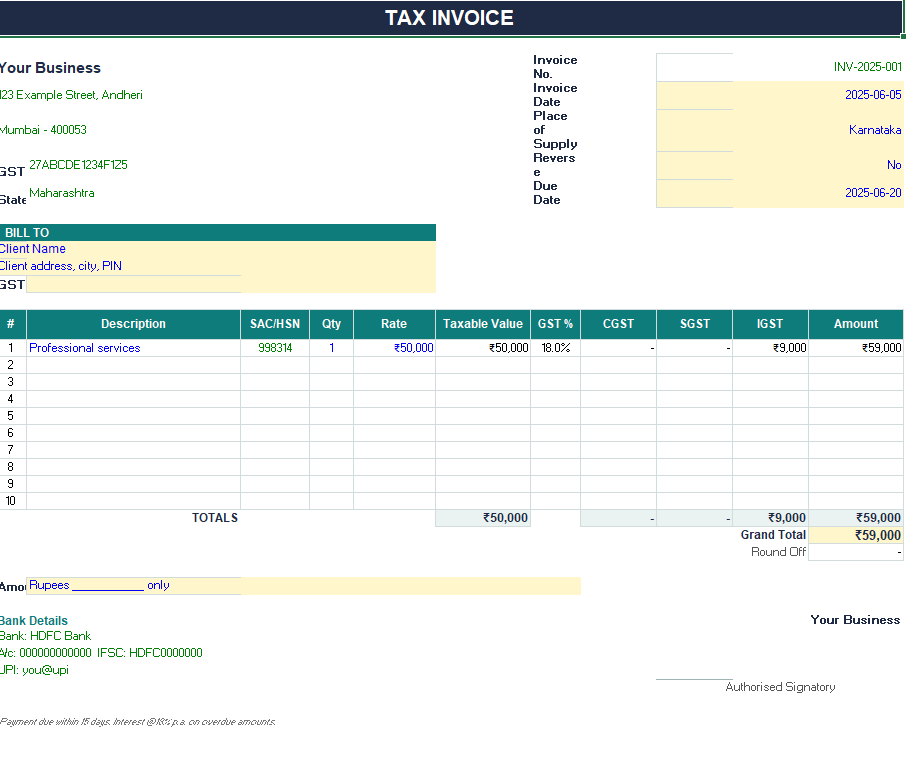This screenshot has width=906, height=773.
Task: Select the 'Invoice No.' label
Action: pyautogui.click(x=555, y=67)
